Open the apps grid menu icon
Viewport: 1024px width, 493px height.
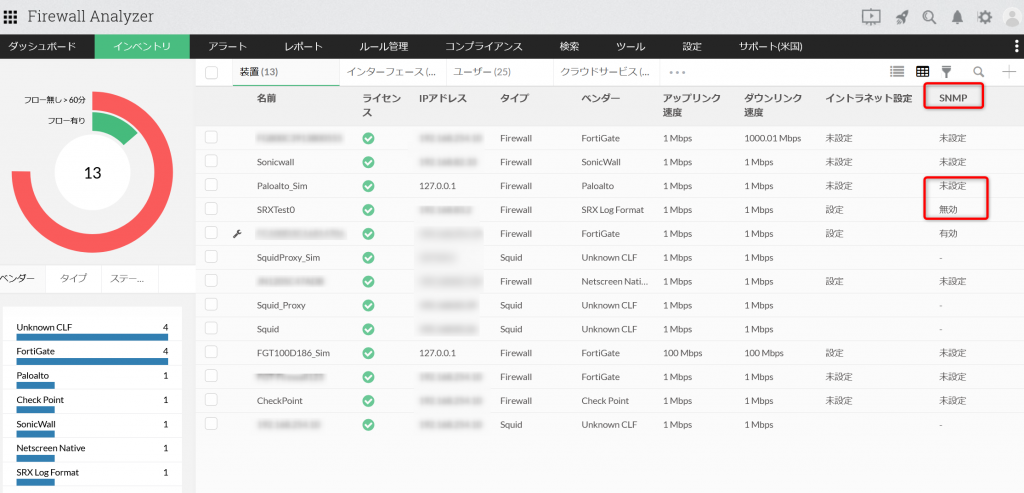click(x=12, y=17)
